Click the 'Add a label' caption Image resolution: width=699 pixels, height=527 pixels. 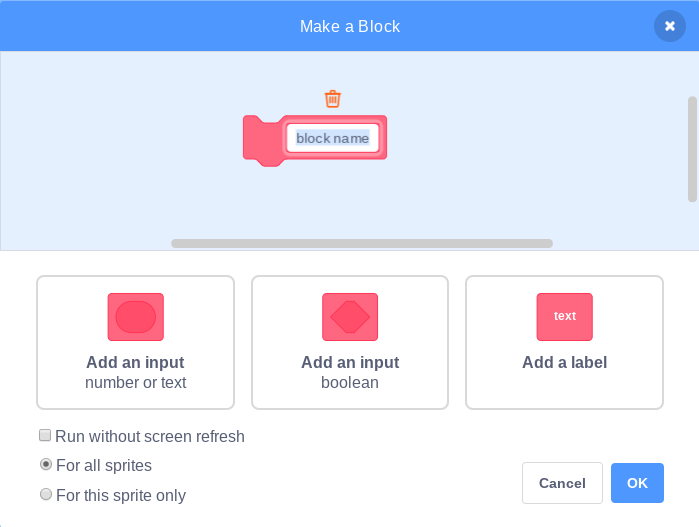coord(564,363)
